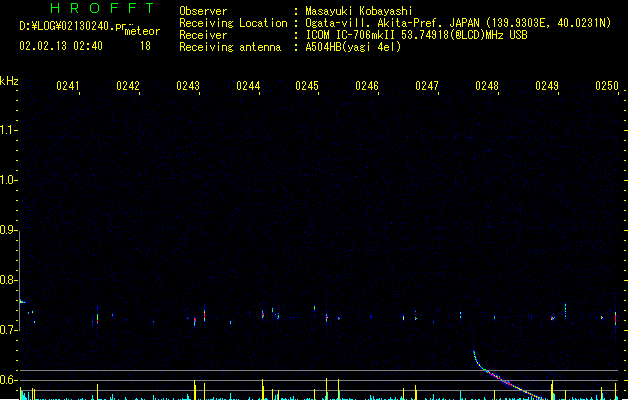This screenshot has height=400, width=629.
Task: Select the Ogata-vill. Akita-Pref. JAPAN location text
Action: [458, 23]
